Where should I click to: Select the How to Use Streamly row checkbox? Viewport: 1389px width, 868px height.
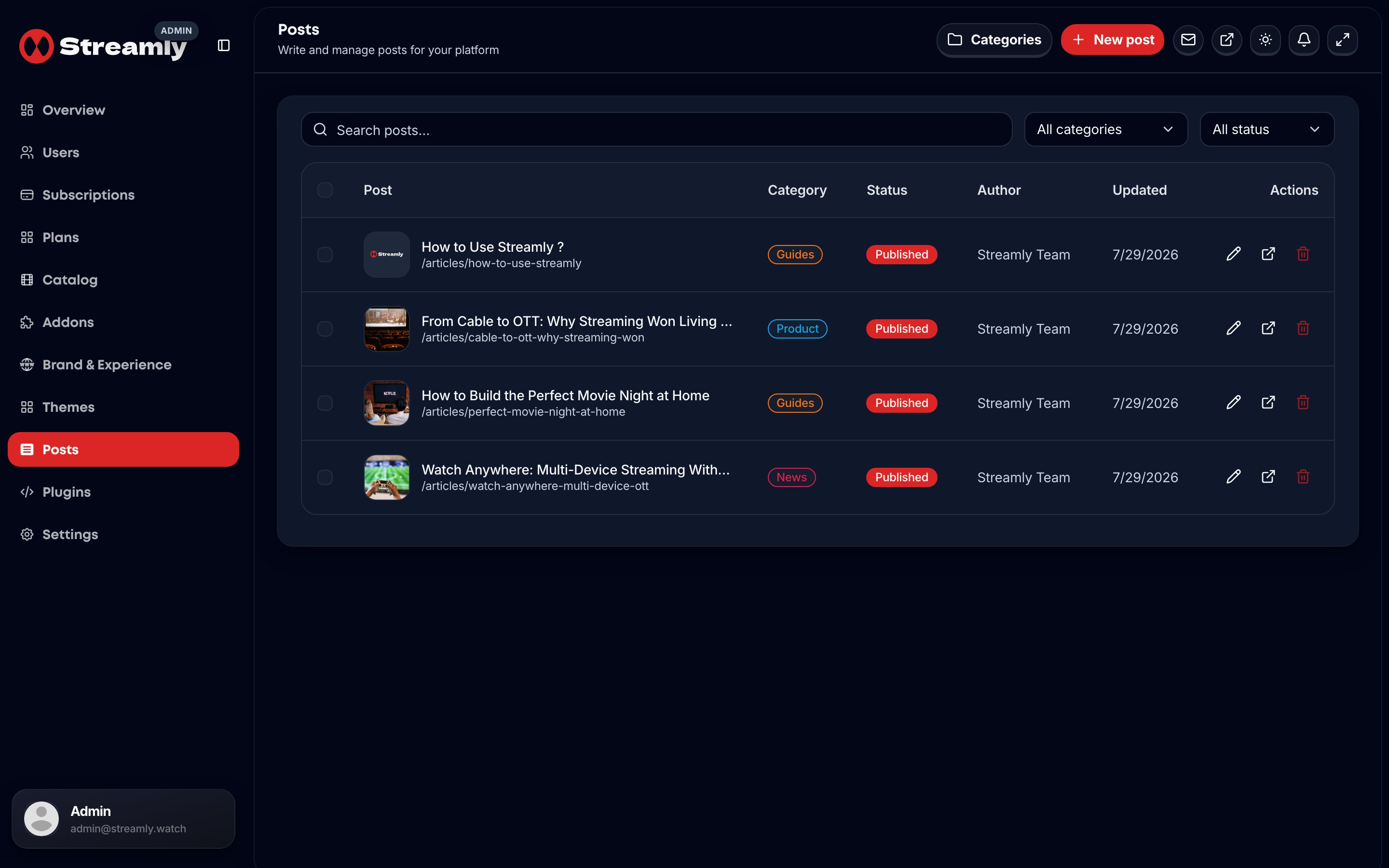[x=325, y=254]
